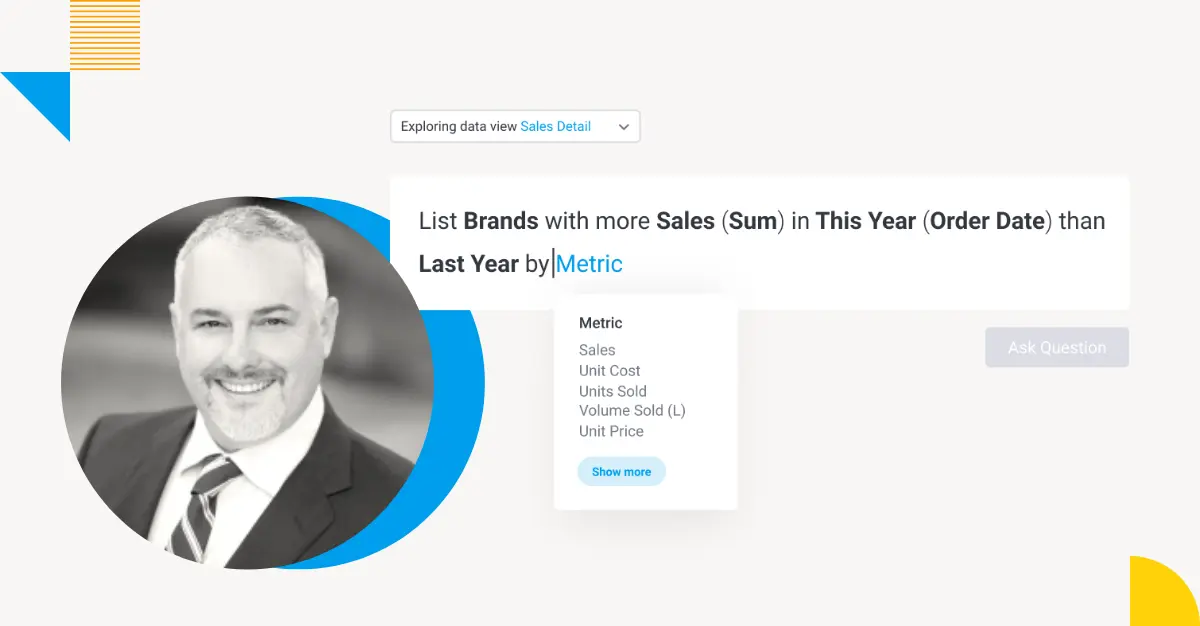Expand the data view dropdown chevron
1200x626 pixels.
coord(624,127)
